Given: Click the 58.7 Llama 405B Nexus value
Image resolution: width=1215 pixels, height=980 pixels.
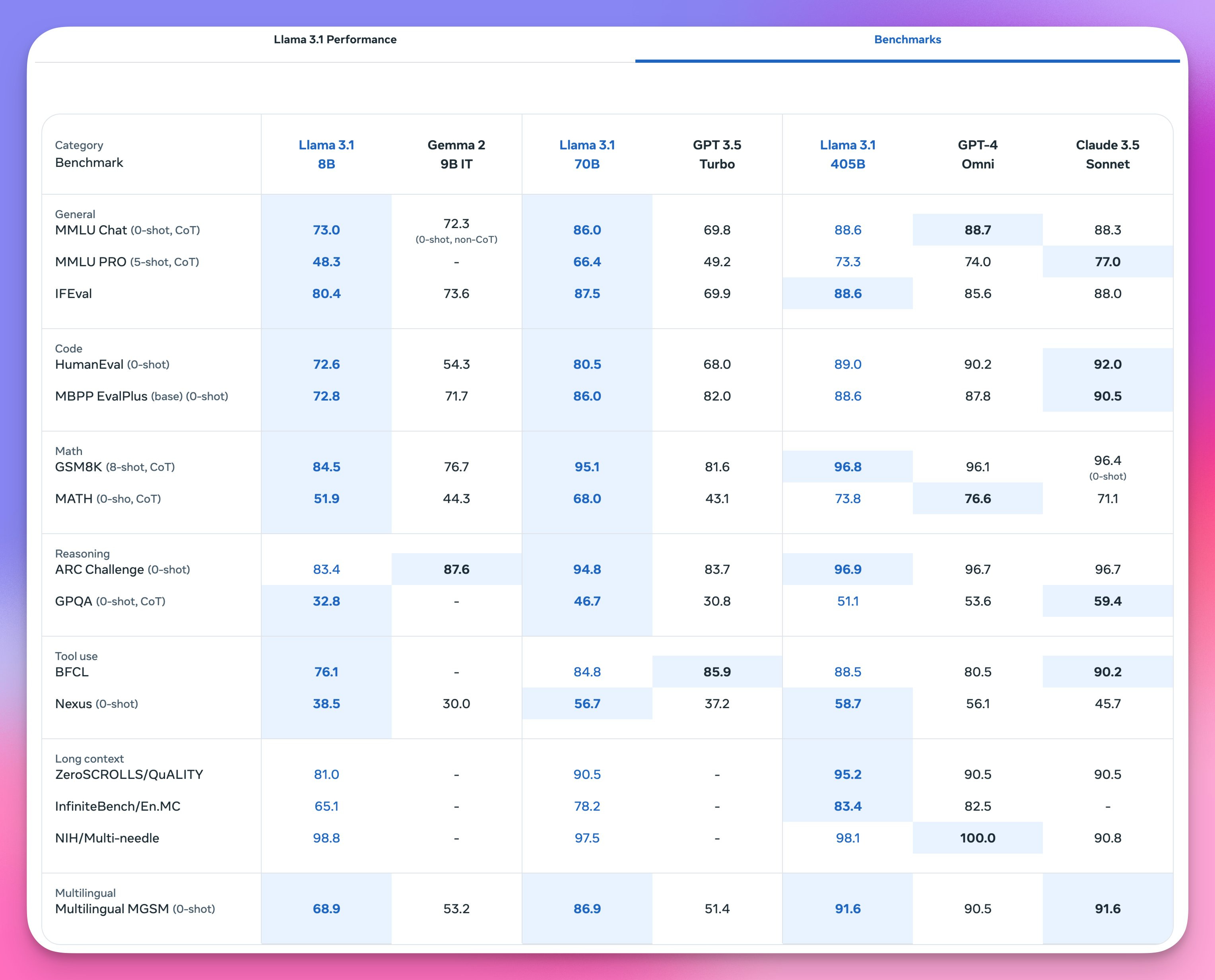Looking at the screenshot, I should (x=848, y=704).
